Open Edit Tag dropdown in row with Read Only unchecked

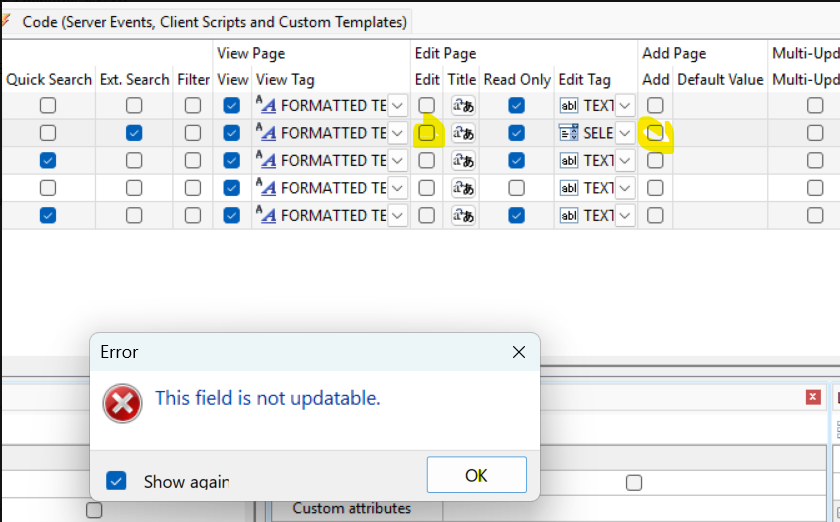pyautogui.click(x=625, y=188)
